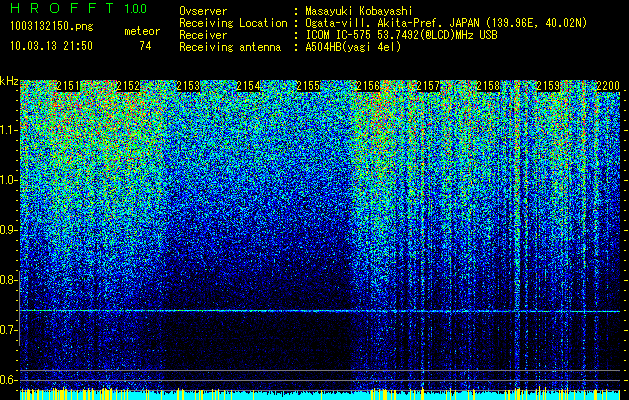Click time marker 2159

[548, 86]
